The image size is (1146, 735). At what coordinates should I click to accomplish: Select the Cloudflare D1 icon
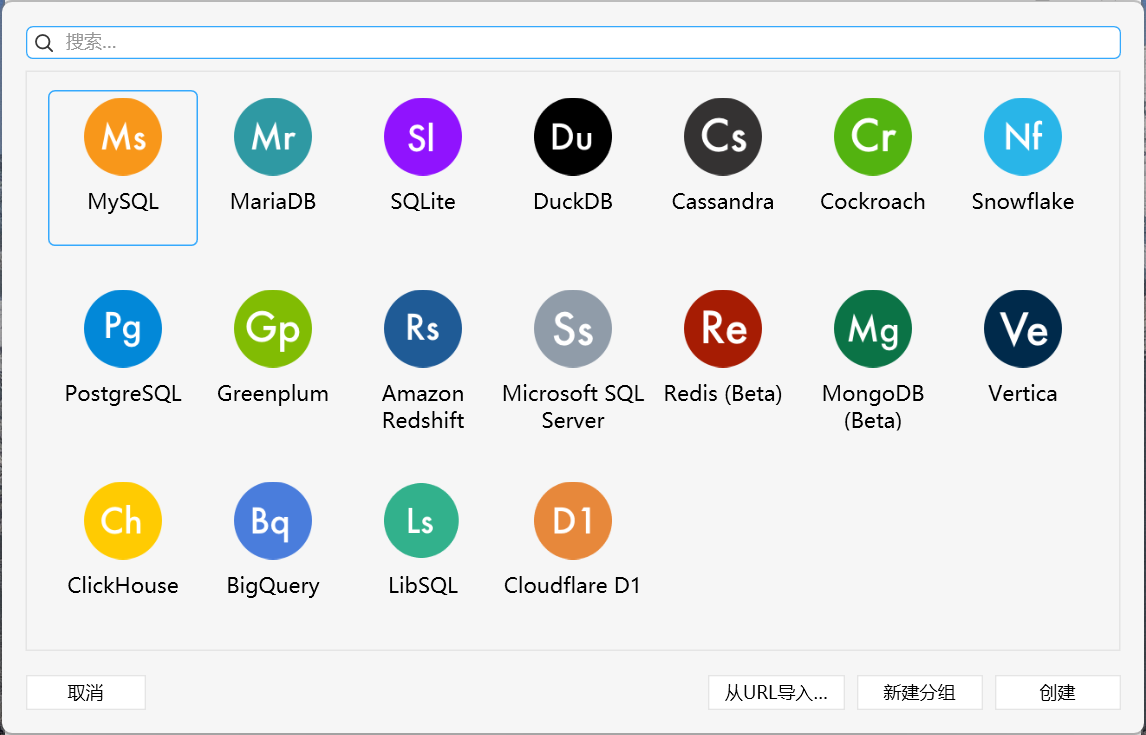click(572, 521)
